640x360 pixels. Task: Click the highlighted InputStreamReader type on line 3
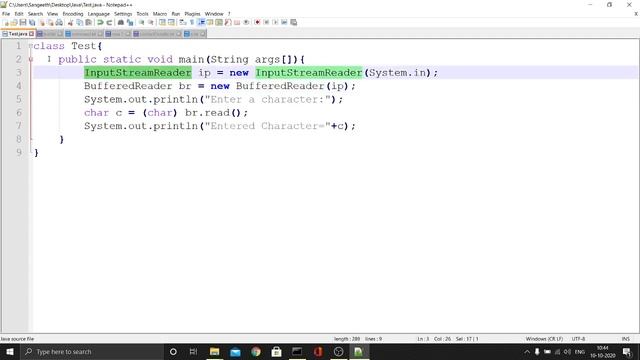138,73
